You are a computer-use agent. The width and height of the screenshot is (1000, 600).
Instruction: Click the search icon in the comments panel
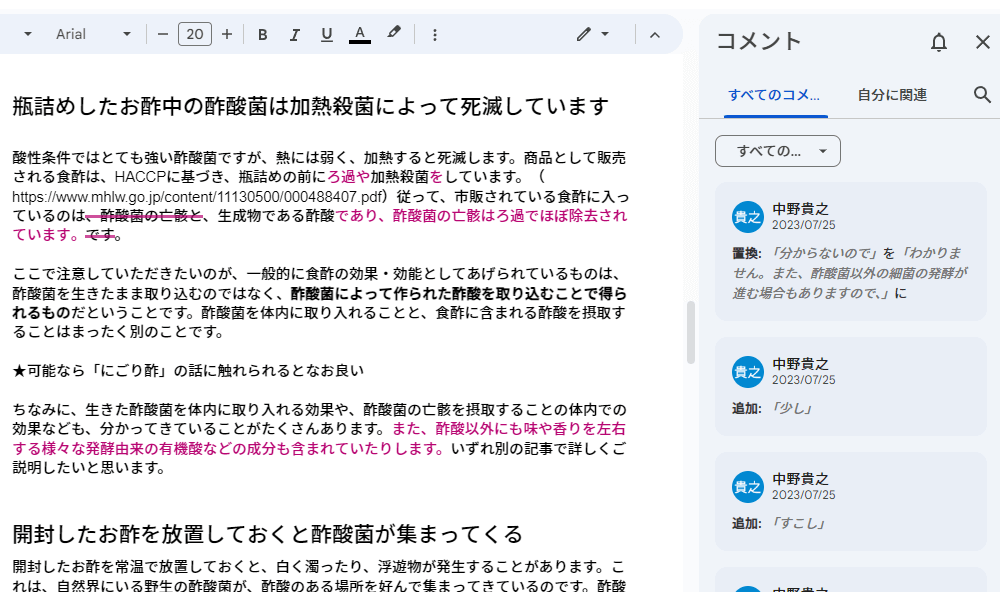pyautogui.click(x=982, y=94)
